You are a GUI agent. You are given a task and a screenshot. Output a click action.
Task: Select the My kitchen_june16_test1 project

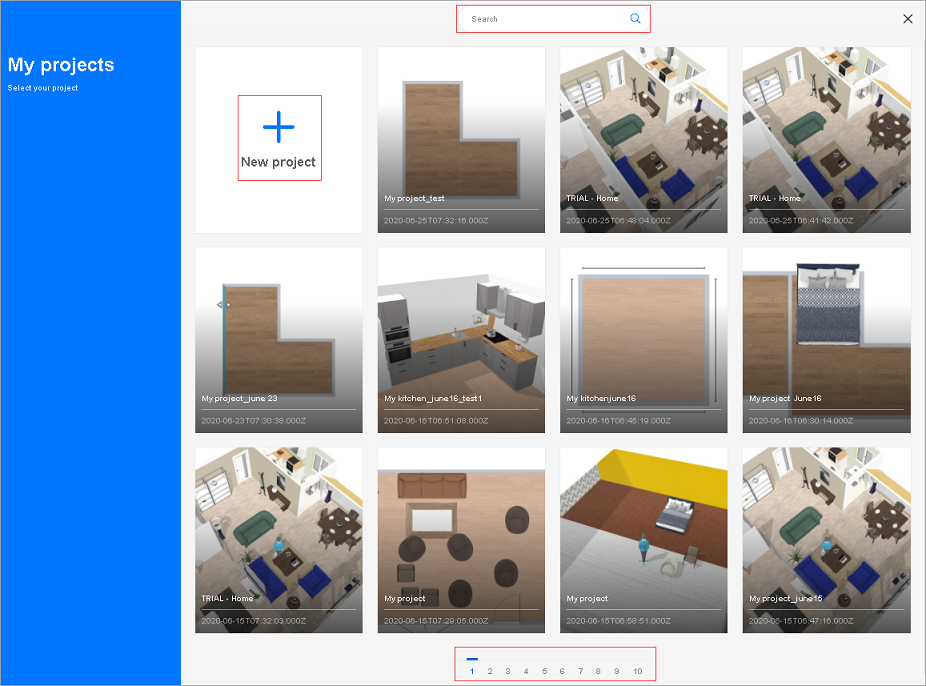tap(461, 340)
